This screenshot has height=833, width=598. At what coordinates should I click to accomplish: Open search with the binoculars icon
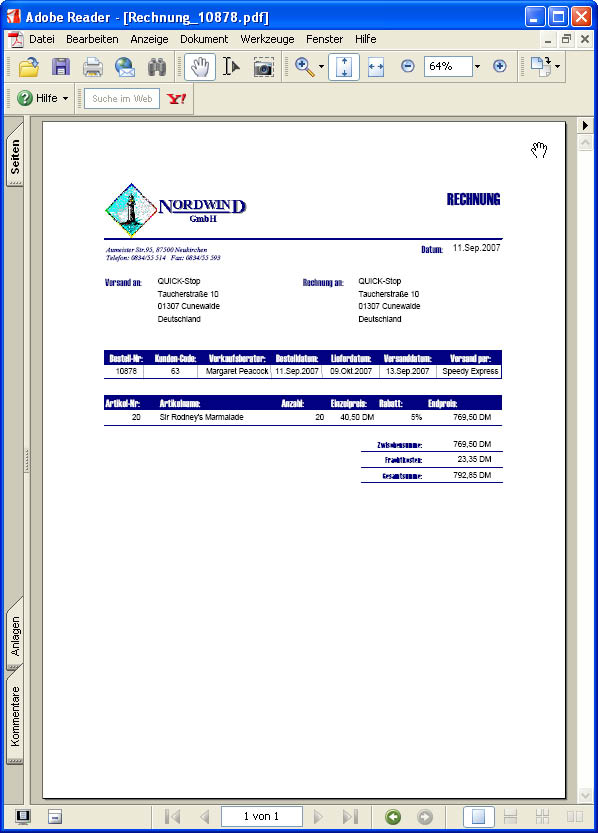pyautogui.click(x=157, y=67)
